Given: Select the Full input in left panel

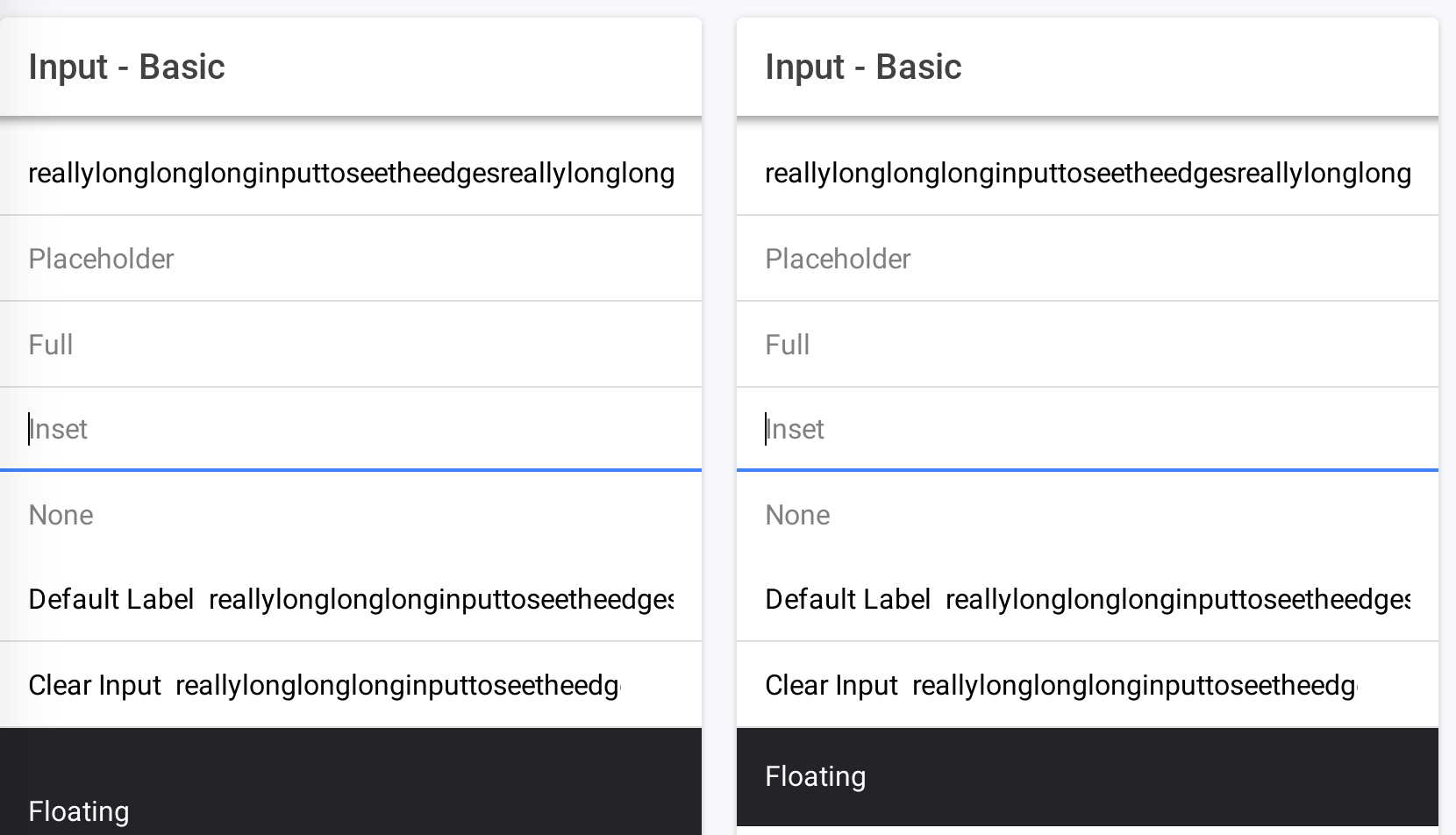Looking at the screenshot, I should click(351, 345).
